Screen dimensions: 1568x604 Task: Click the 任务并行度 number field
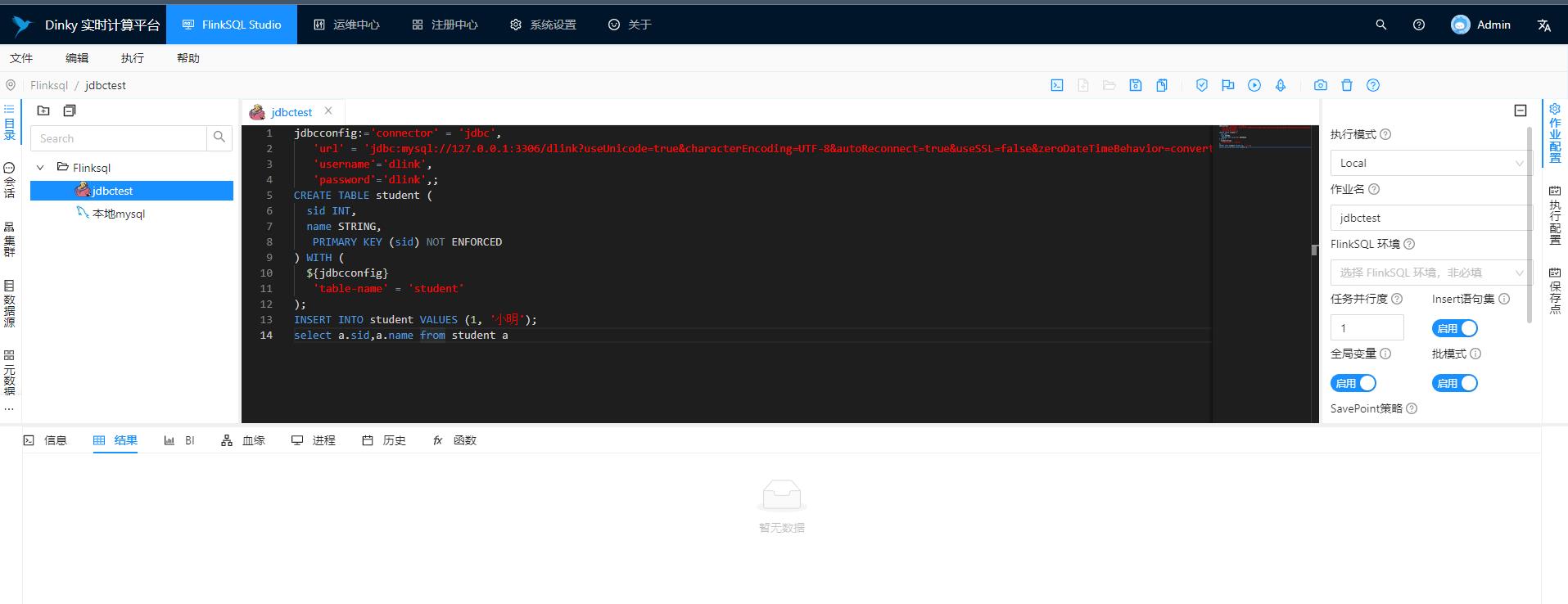click(1367, 327)
